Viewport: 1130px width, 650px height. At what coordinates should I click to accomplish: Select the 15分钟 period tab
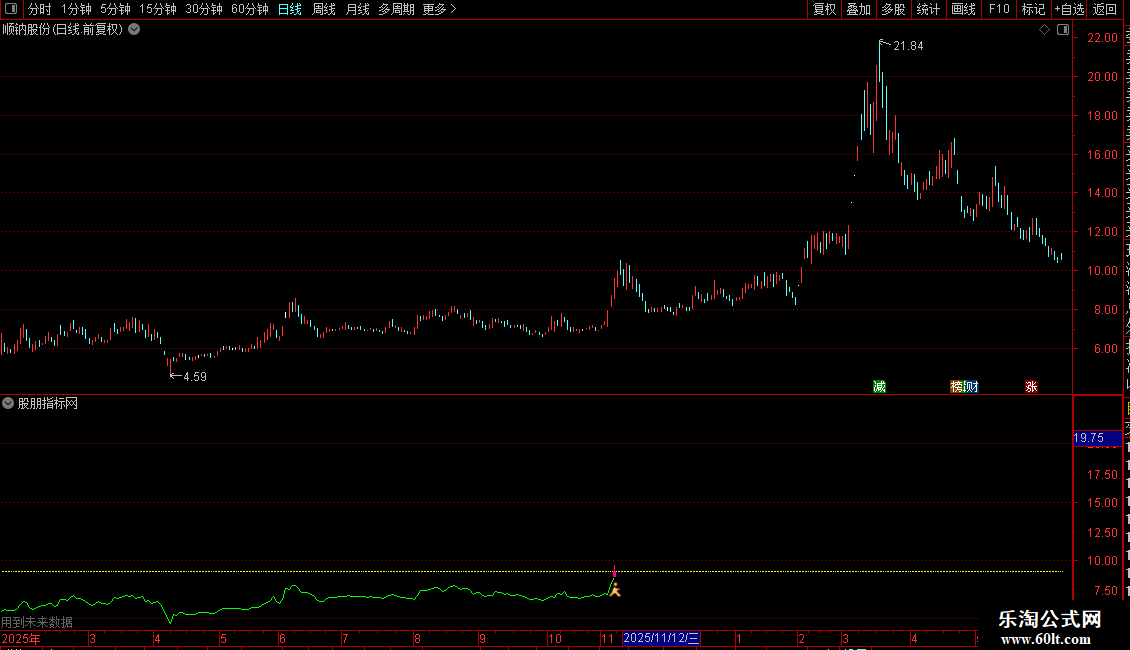click(x=158, y=9)
